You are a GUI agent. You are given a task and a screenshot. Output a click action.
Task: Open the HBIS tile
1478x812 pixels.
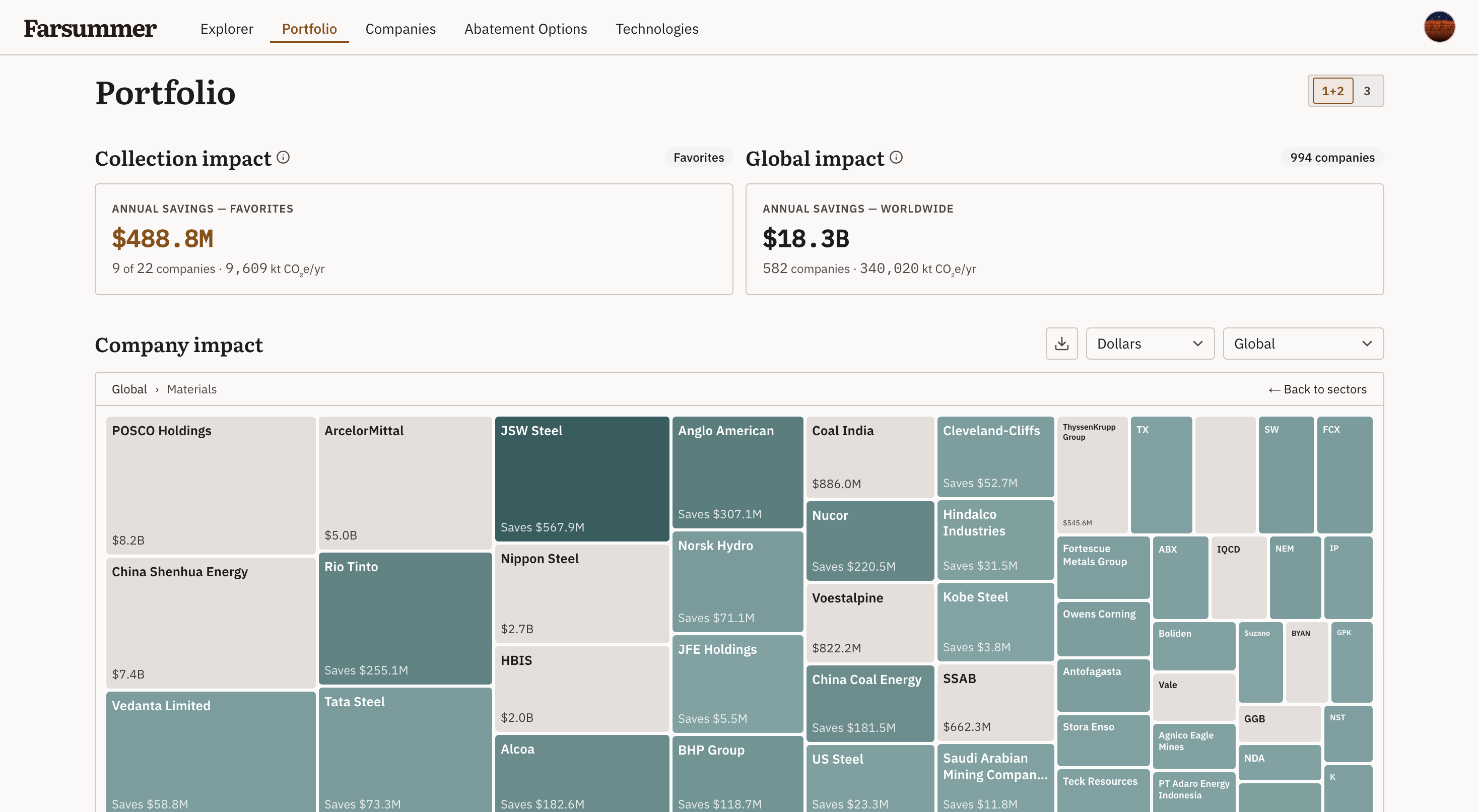coord(582,689)
